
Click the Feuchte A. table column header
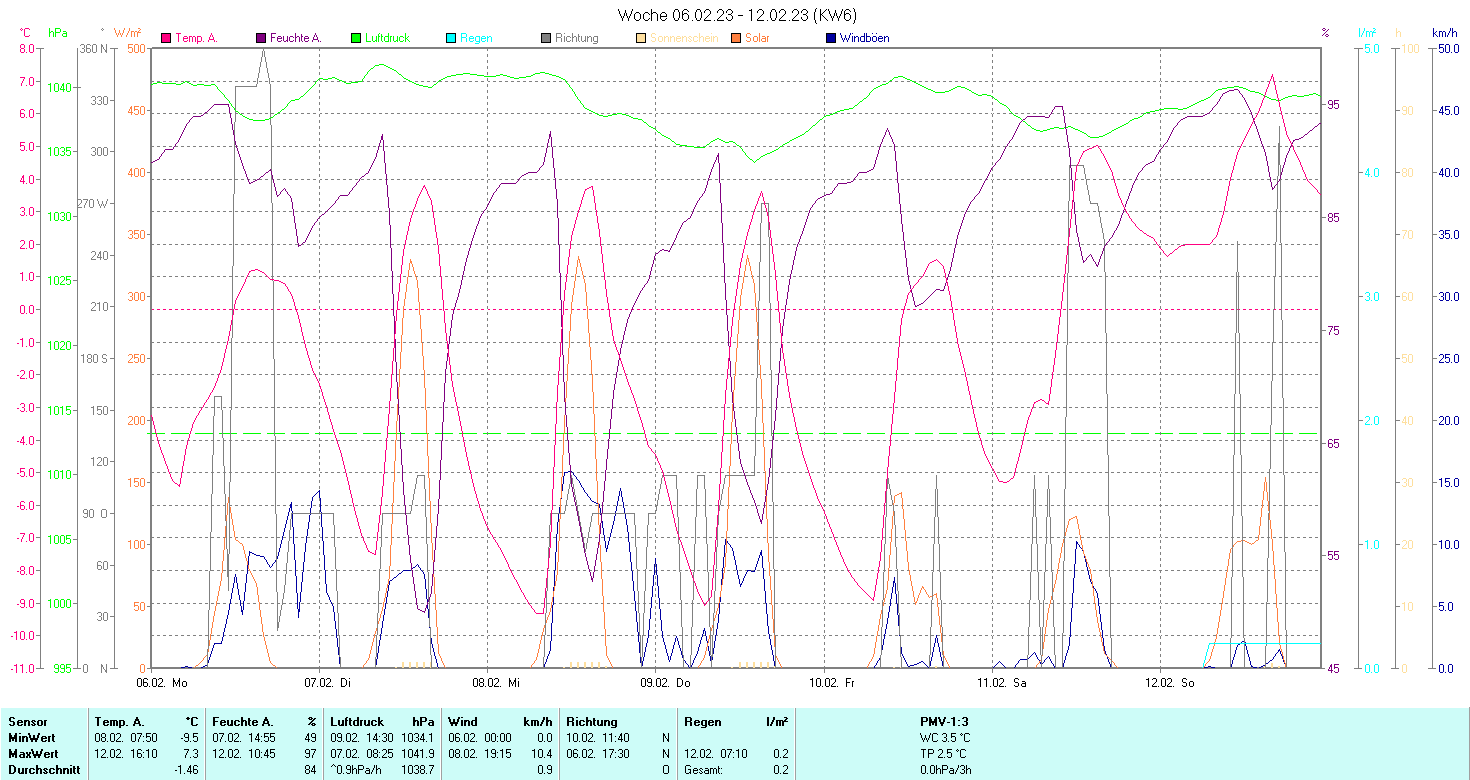tap(243, 721)
